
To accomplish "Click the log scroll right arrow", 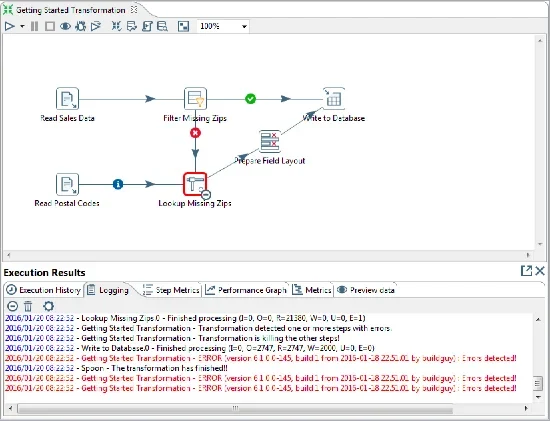I will pos(526,408).
